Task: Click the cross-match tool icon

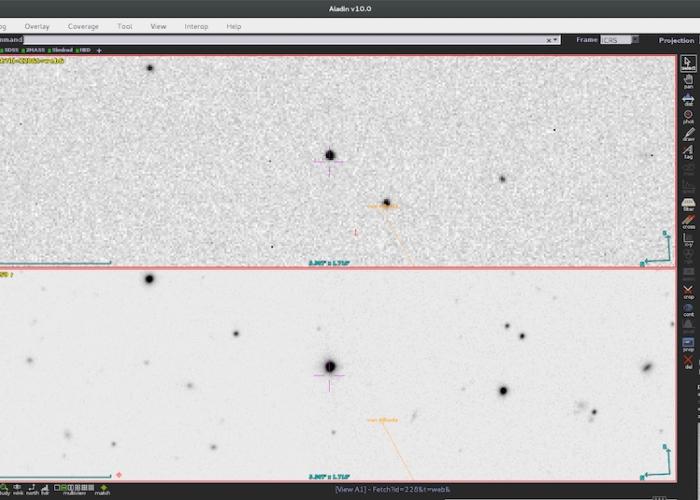Action: click(x=688, y=221)
